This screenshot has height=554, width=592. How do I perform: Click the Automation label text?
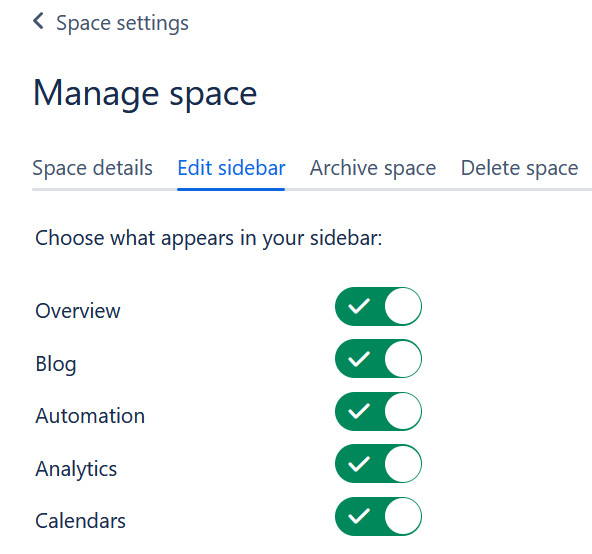tap(90, 416)
